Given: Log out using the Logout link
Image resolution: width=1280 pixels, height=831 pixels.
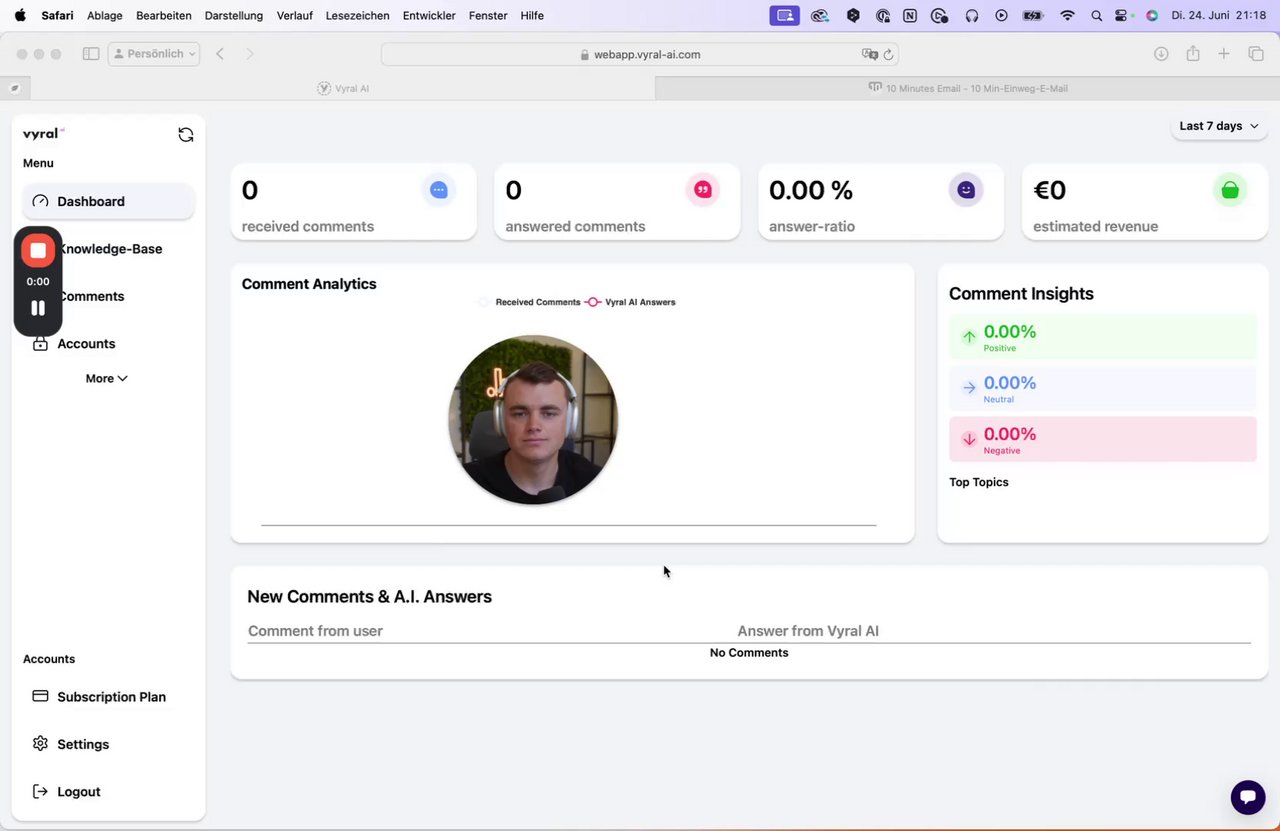Looking at the screenshot, I should [79, 792].
